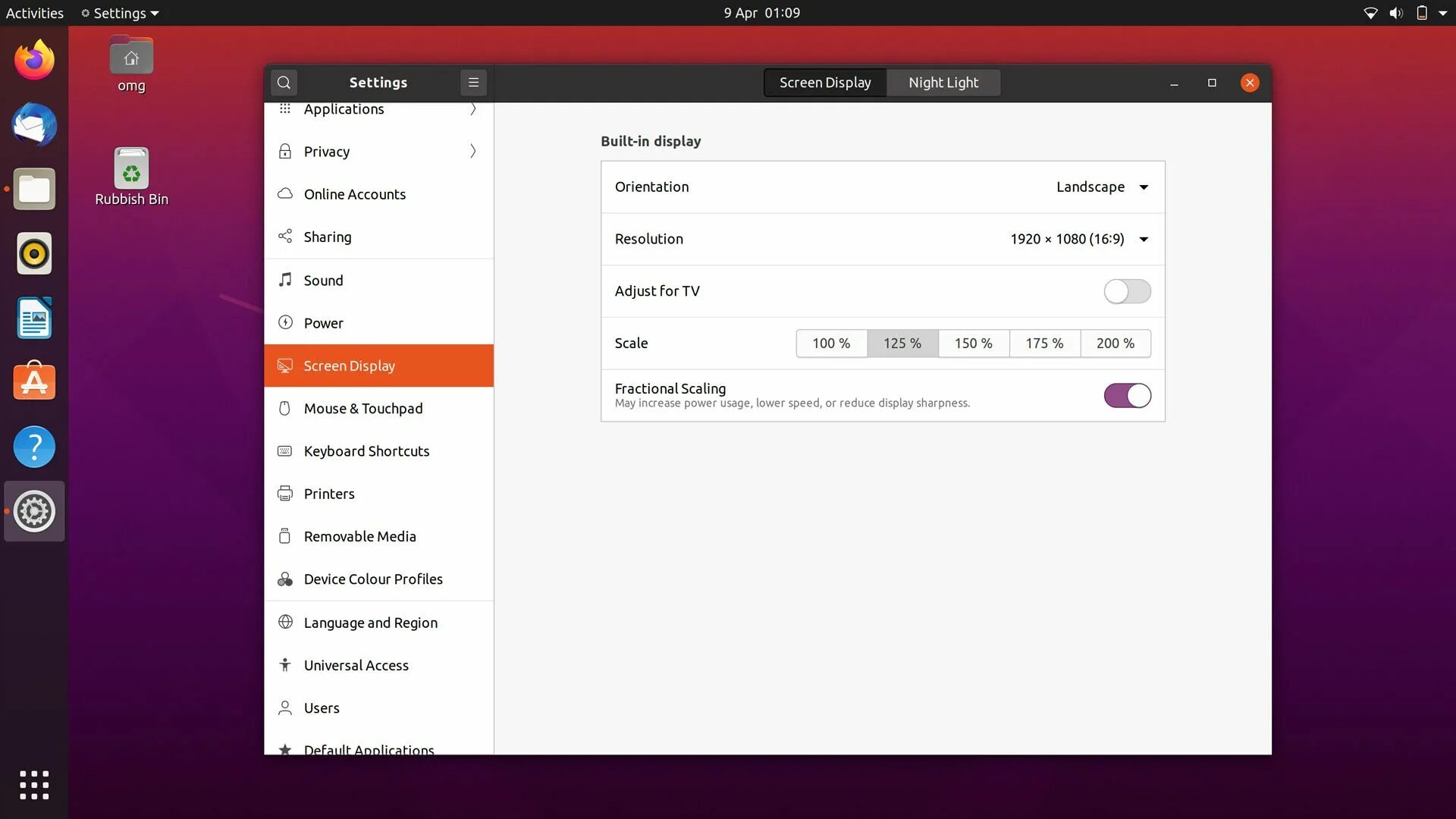Click the Printers icon in sidebar
Viewport: 1456px width, 819px height.
click(285, 494)
